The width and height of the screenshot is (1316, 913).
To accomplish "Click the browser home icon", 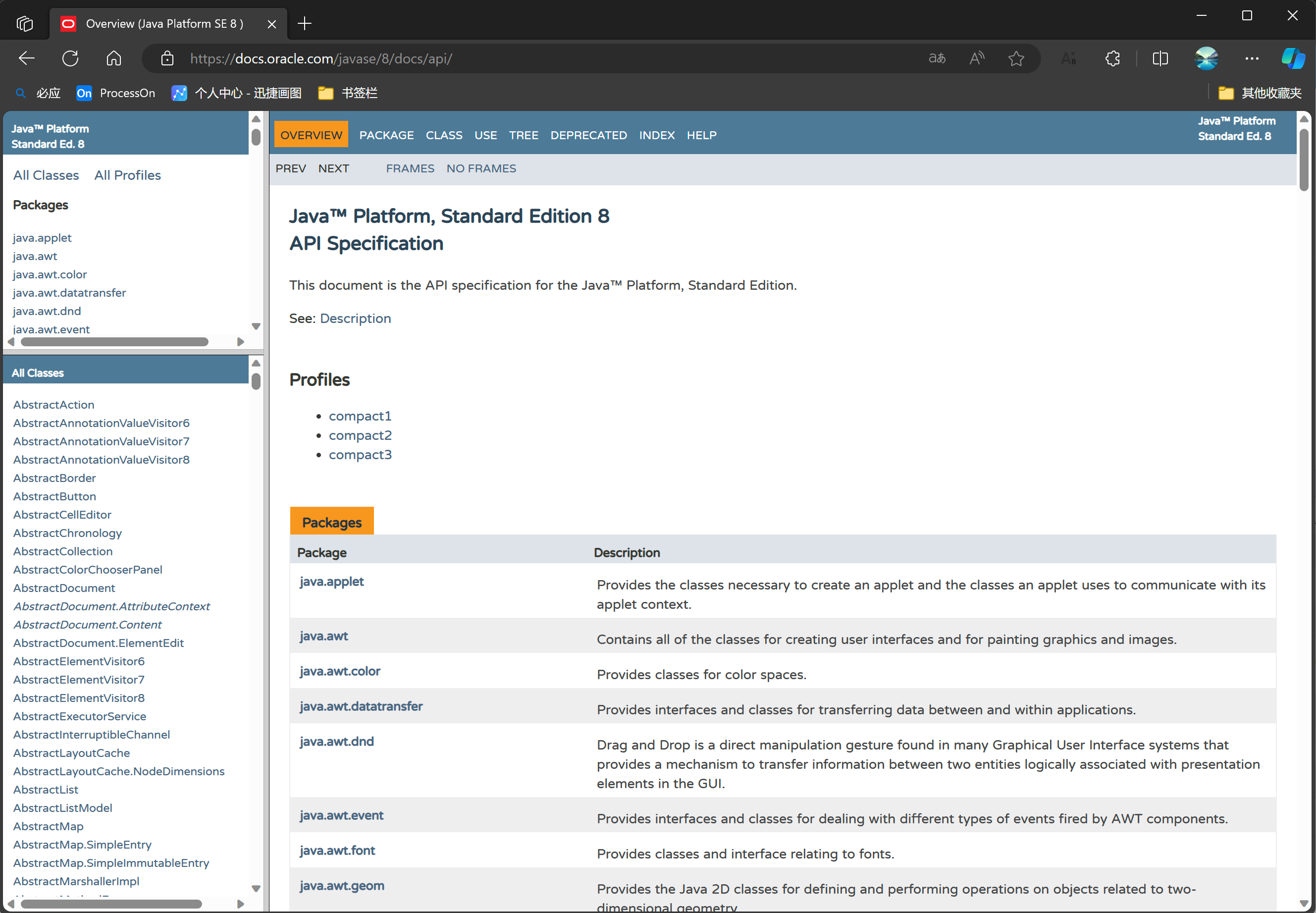I will coord(114,58).
